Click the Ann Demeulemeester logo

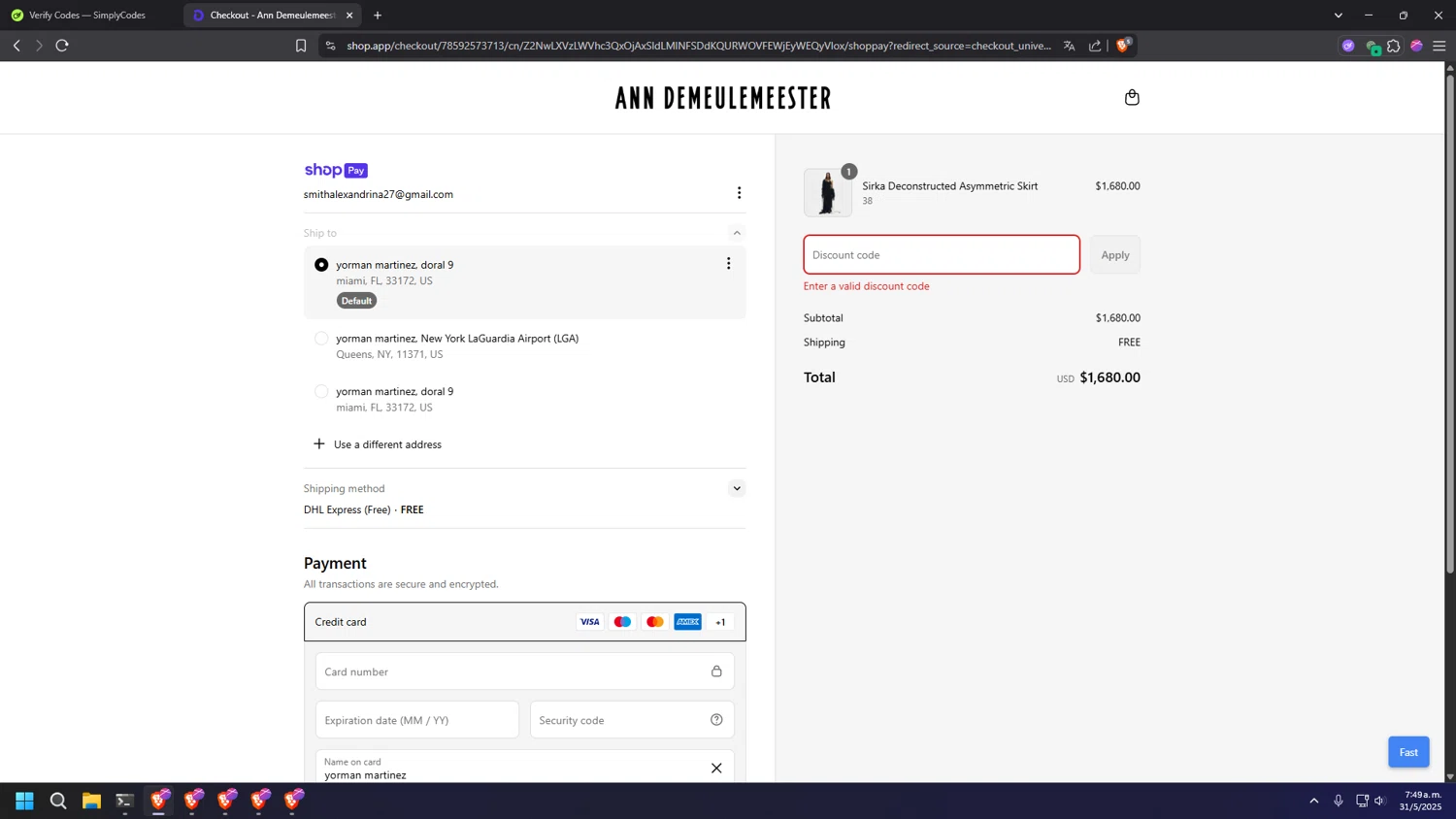[x=723, y=98]
